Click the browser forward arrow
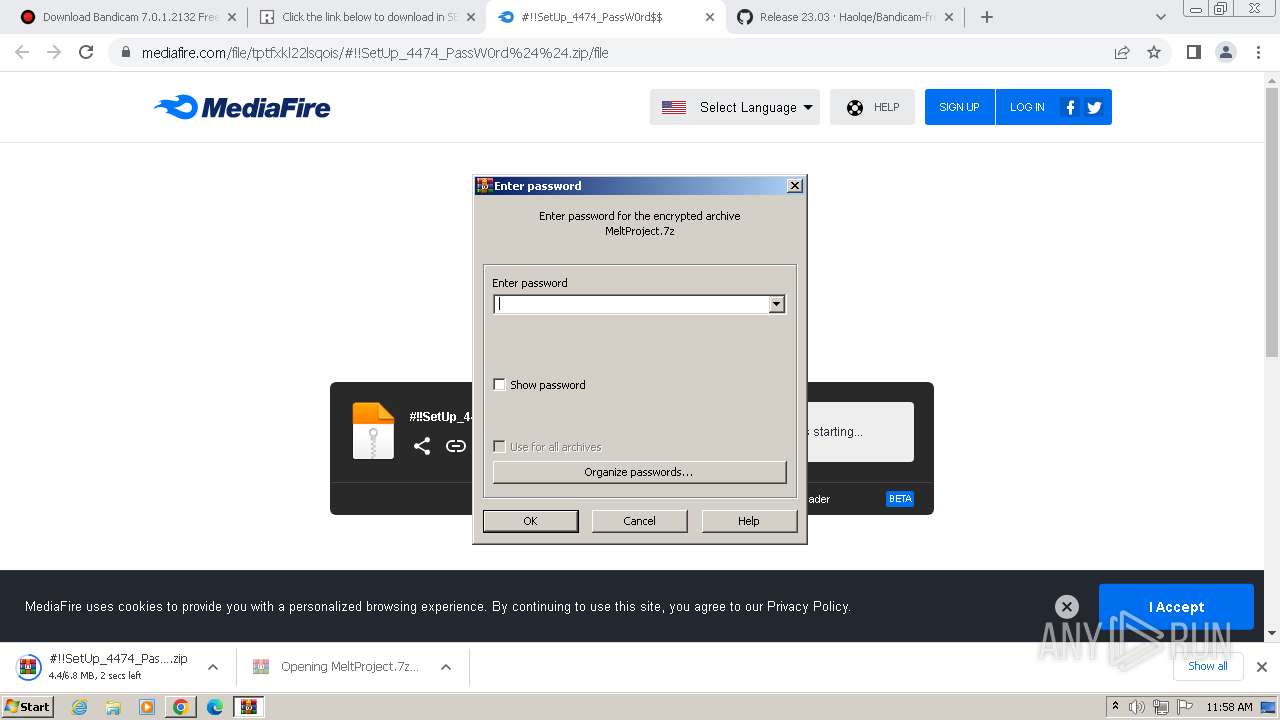 54,53
